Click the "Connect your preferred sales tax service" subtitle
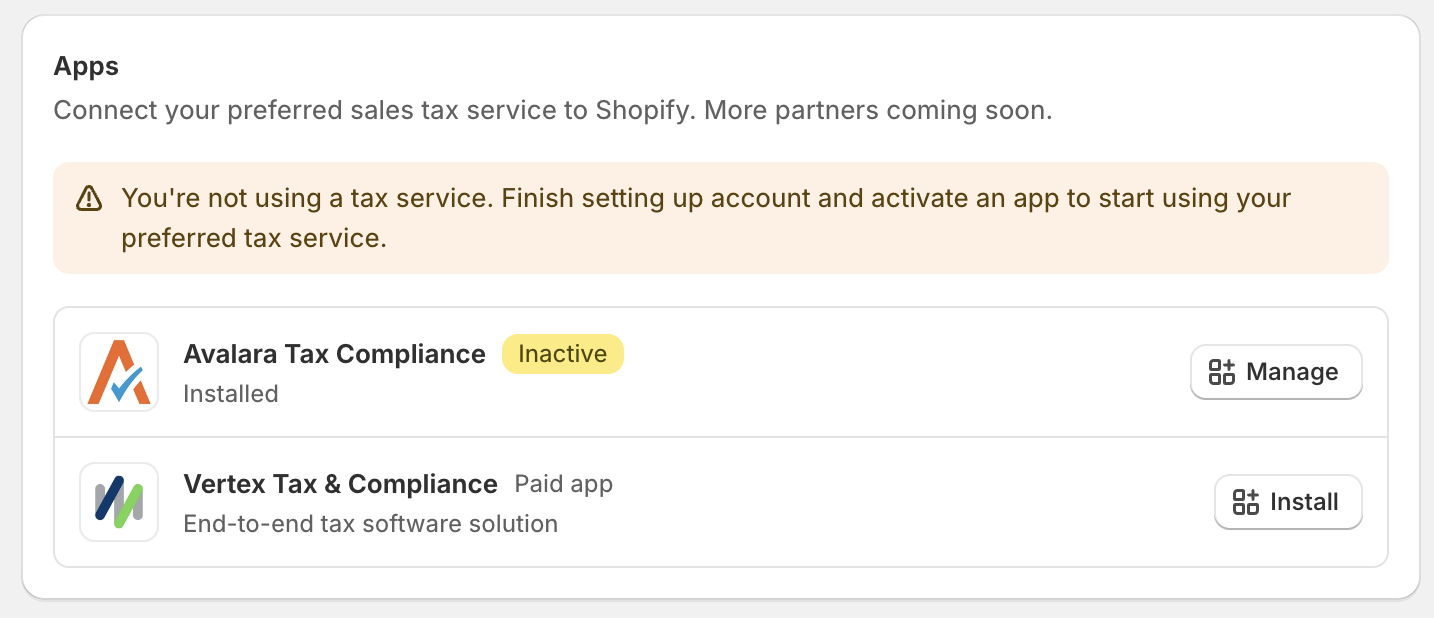The width and height of the screenshot is (1434, 618). pyautogui.click(x=370, y=110)
